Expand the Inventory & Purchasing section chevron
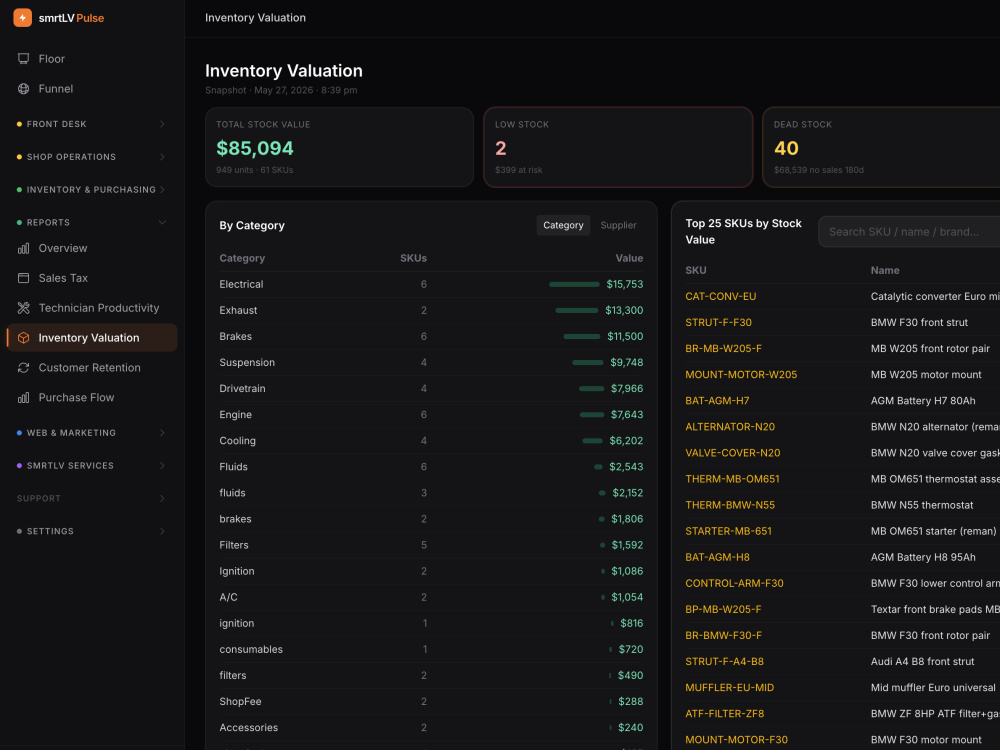 (162, 189)
